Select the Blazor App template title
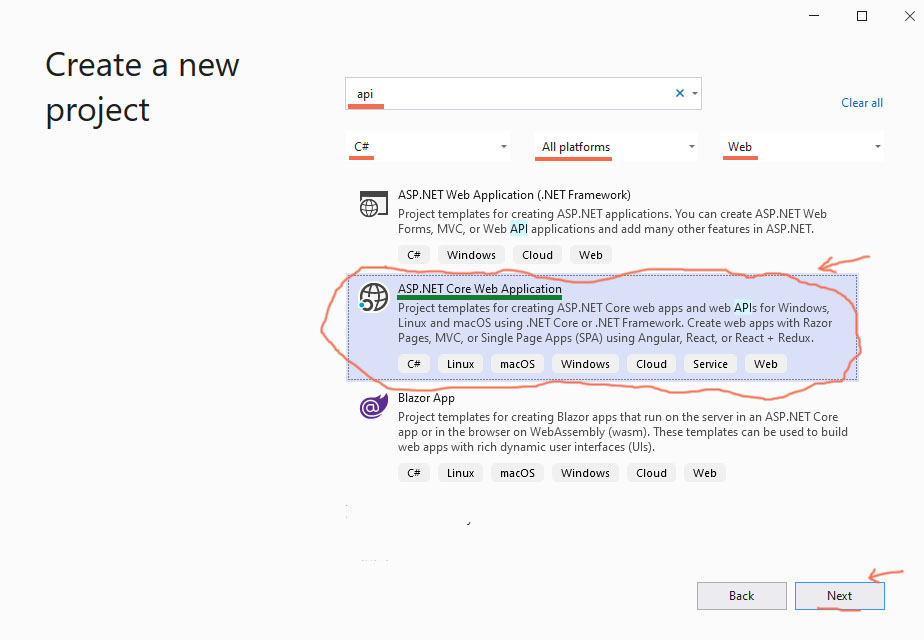 tap(426, 398)
